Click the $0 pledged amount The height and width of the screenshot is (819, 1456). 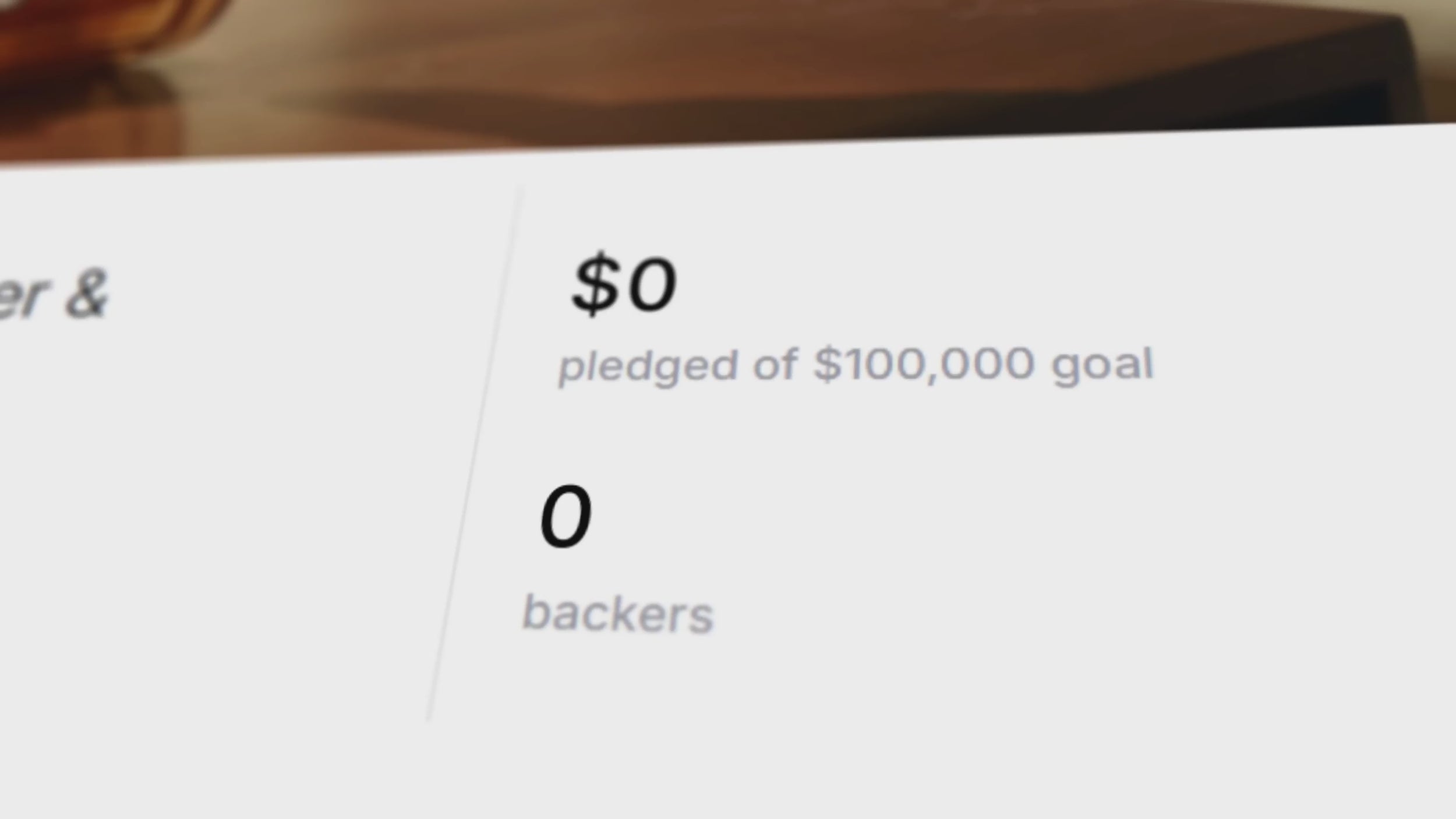[624, 284]
